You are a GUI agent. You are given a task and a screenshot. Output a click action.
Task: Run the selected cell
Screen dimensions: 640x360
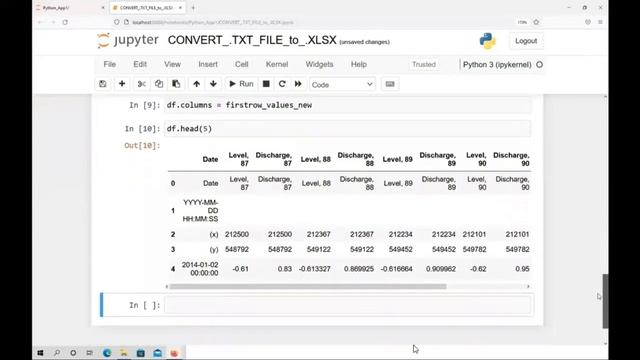pos(241,84)
